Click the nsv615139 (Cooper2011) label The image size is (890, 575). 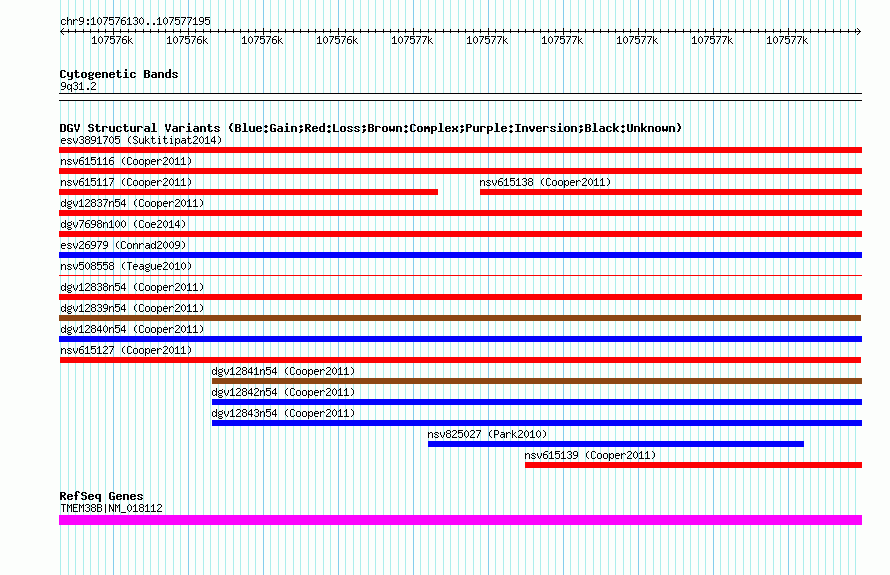click(x=590, y=455)
